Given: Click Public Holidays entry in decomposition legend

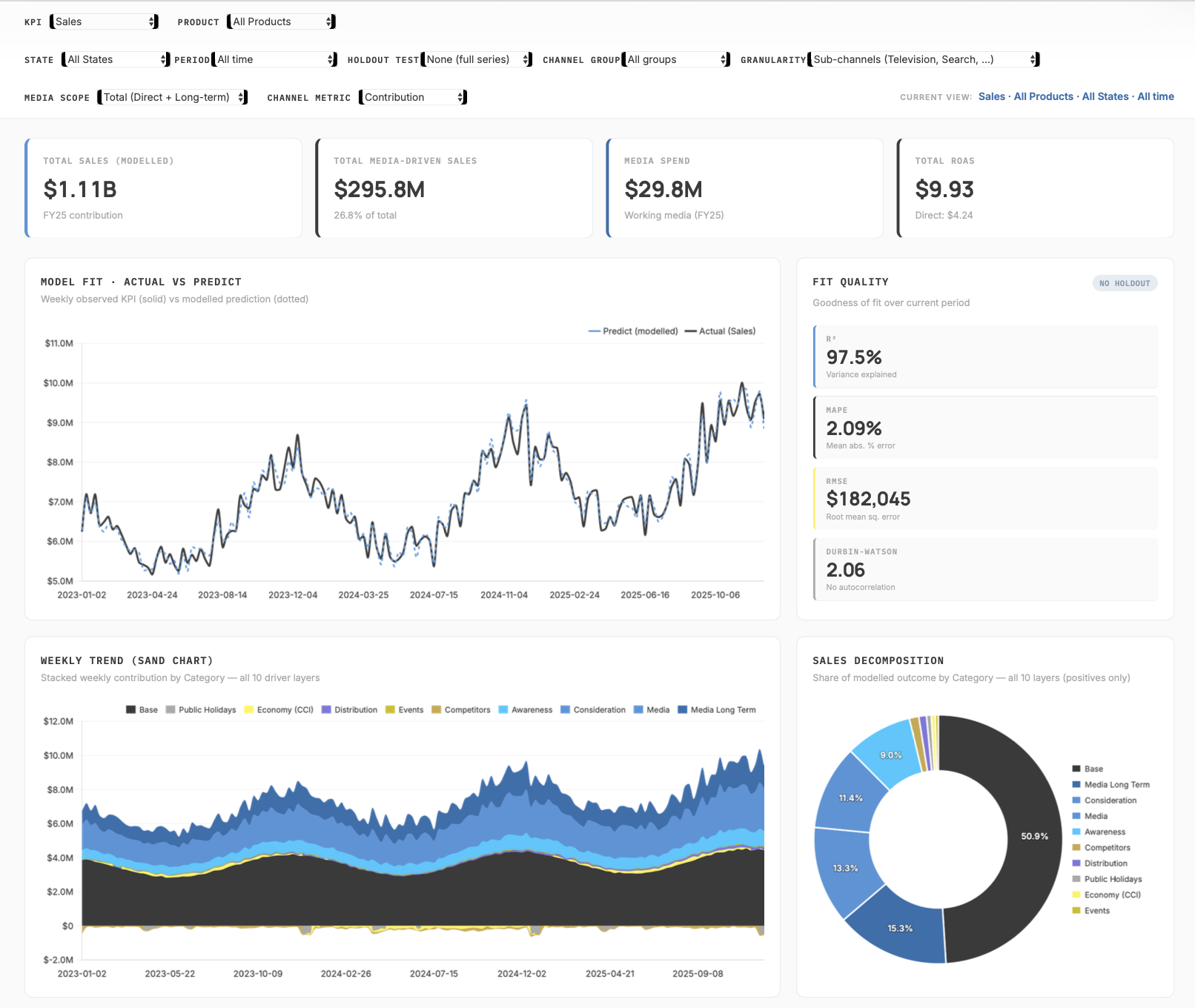Looking at the screenshot, I should (x=1107, y=879).
